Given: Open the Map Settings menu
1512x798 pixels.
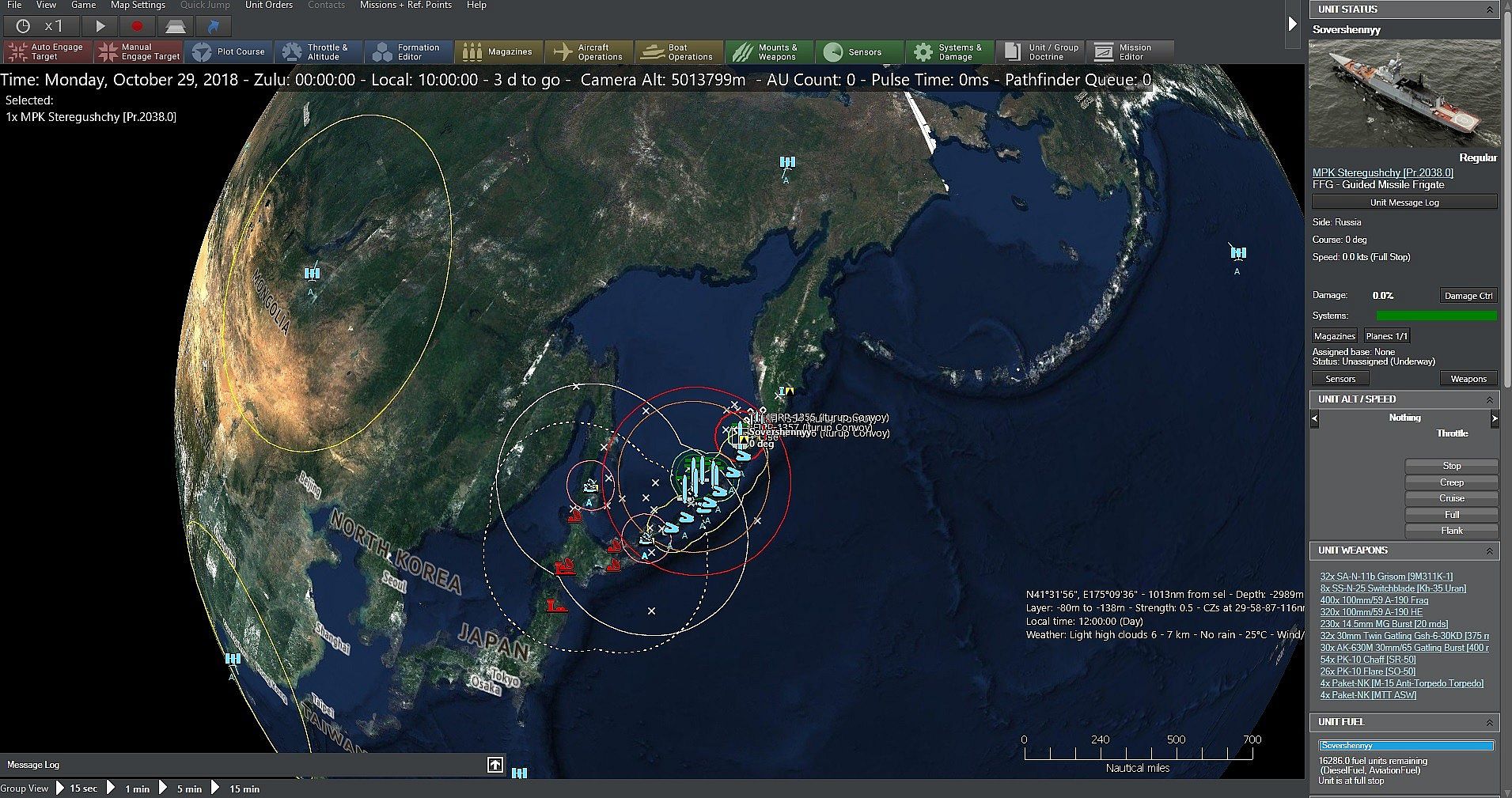Looking at the screenshot, I should pos(138,5).
